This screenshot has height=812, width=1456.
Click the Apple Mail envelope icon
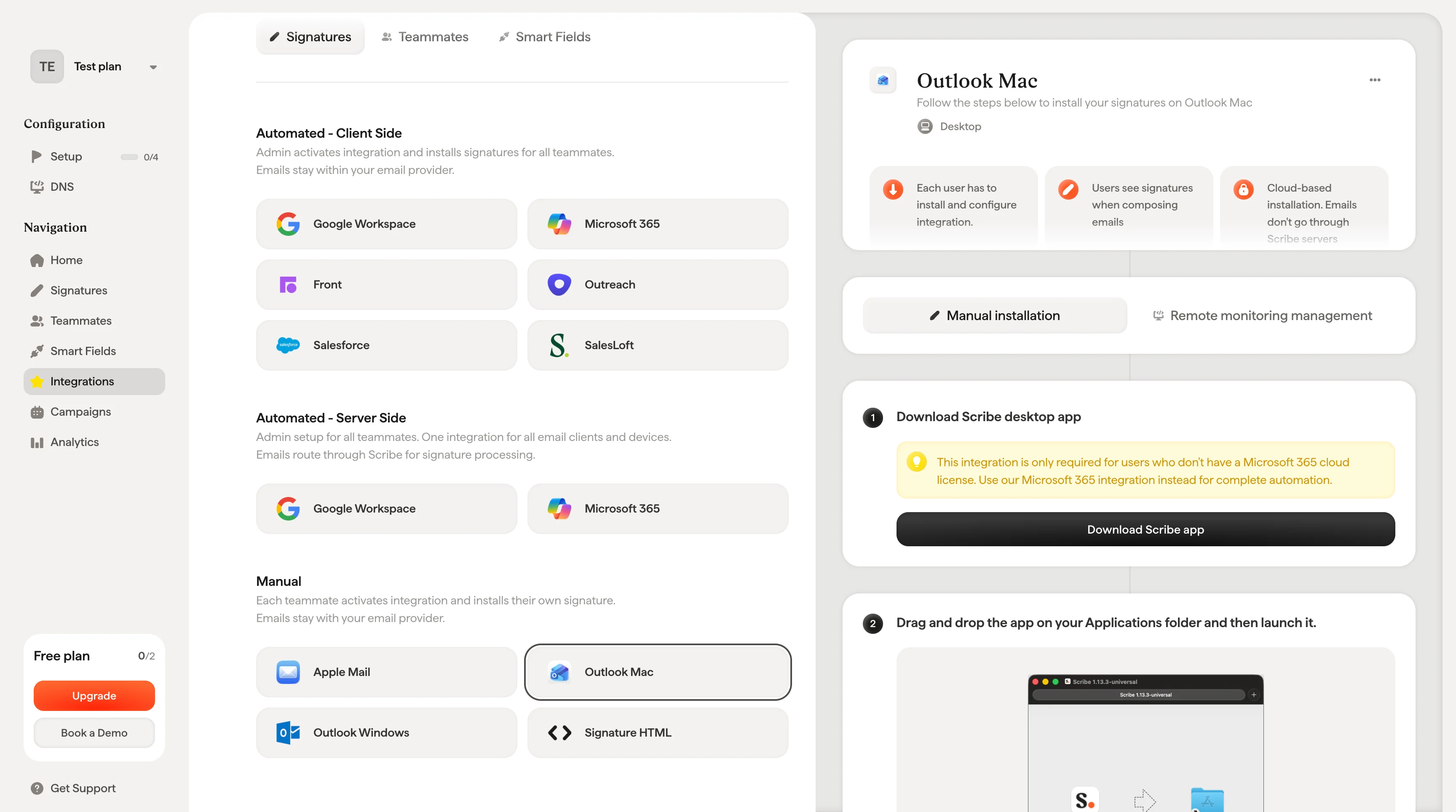[x=288, y=672]
